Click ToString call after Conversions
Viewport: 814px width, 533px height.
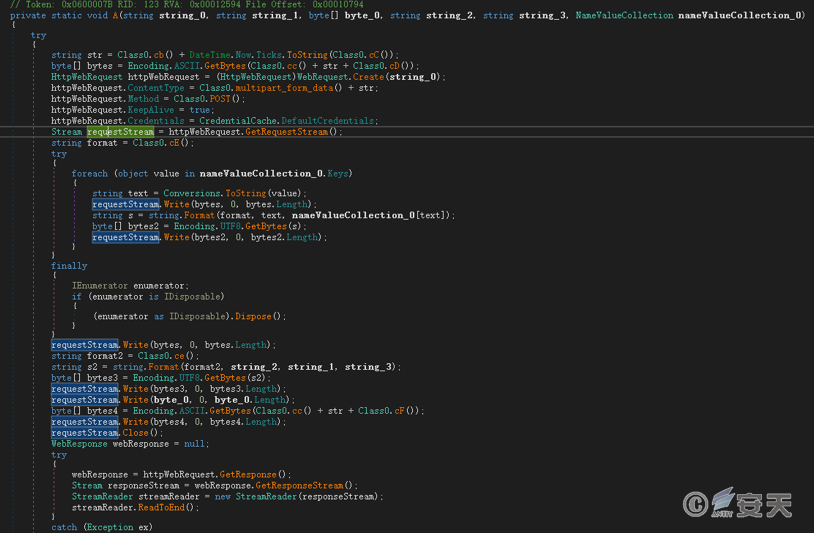(x=246, y=194)
